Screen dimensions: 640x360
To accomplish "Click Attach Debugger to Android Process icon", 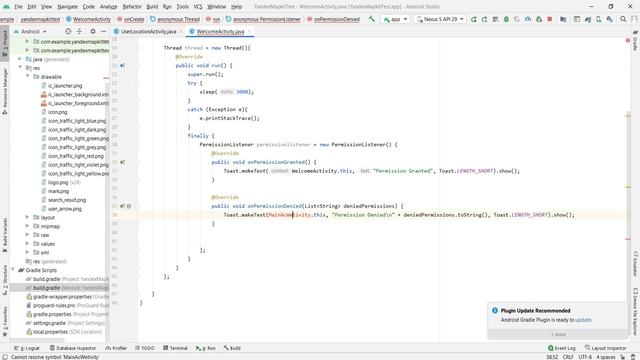I will click(x=539, y=19).
